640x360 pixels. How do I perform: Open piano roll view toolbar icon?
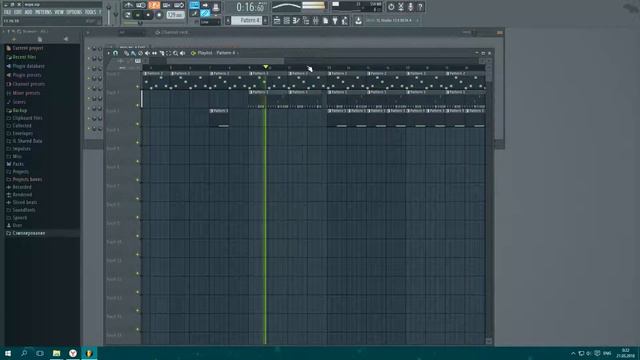[296, 20]
